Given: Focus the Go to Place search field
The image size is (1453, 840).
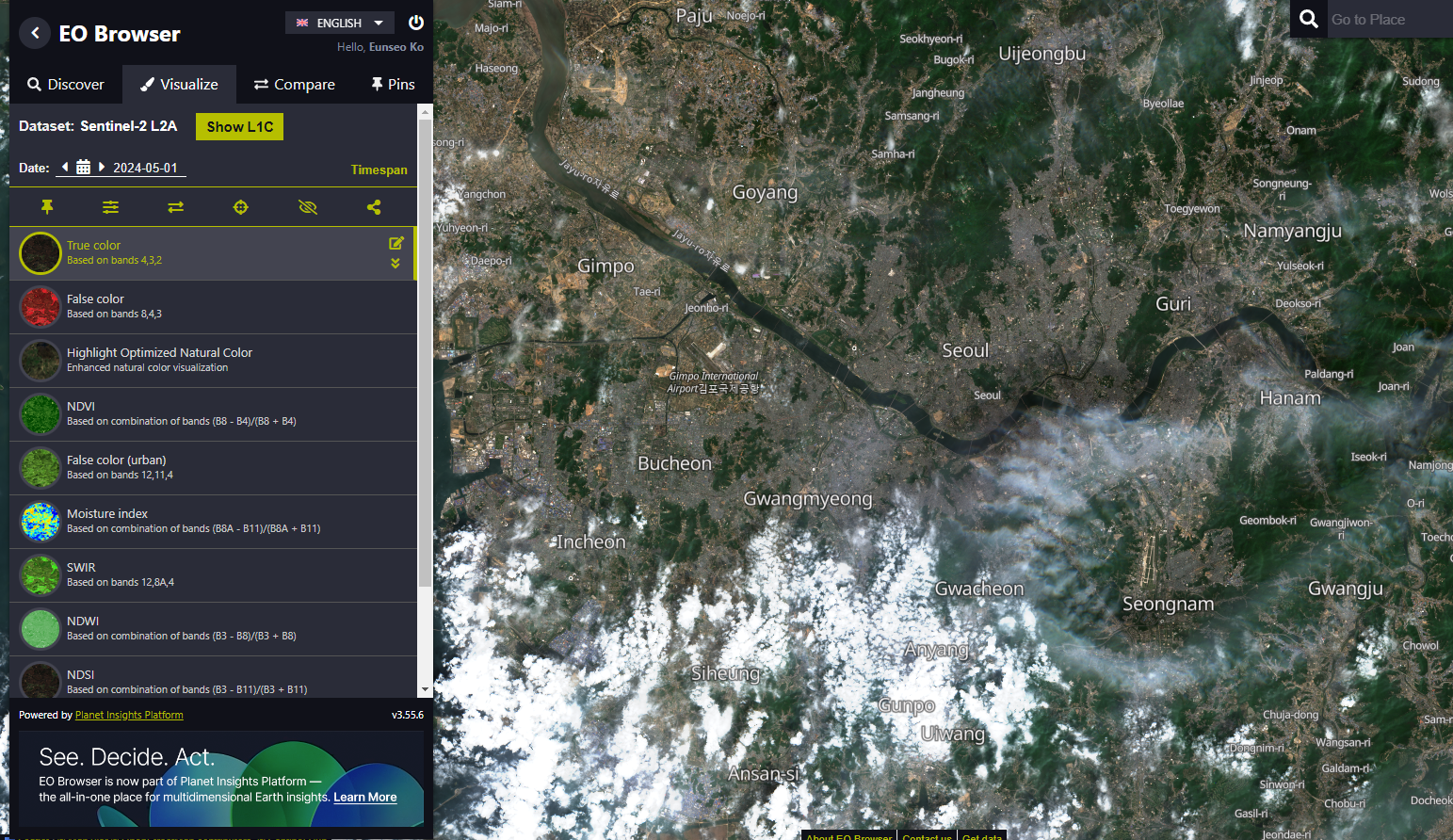Looking at the screenshot, I should [x=1389, y=19].
